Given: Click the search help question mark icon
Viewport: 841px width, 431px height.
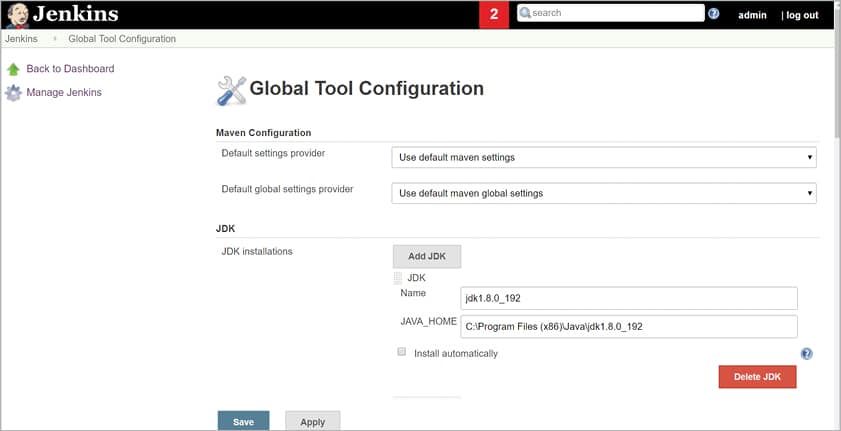Looking at the screenshot, I should (x=713, y=14).
